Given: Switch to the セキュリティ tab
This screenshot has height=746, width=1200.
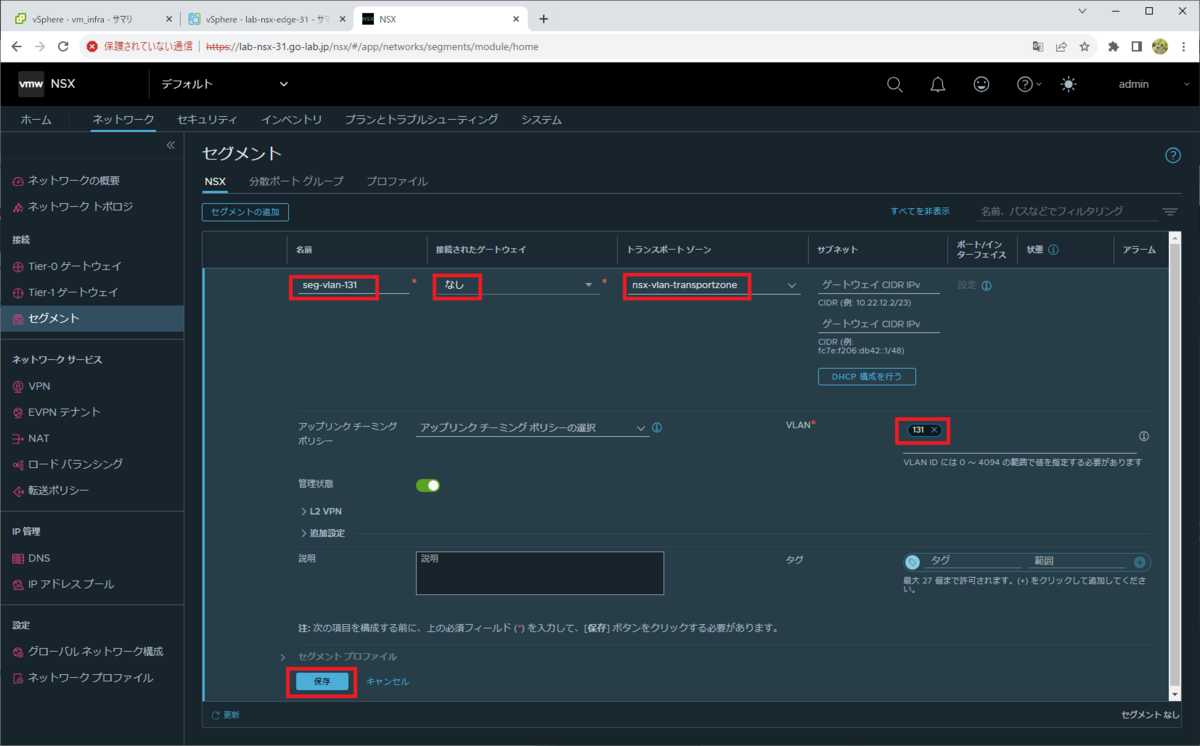Looking at the screenshot, I should tap(207, 120).
